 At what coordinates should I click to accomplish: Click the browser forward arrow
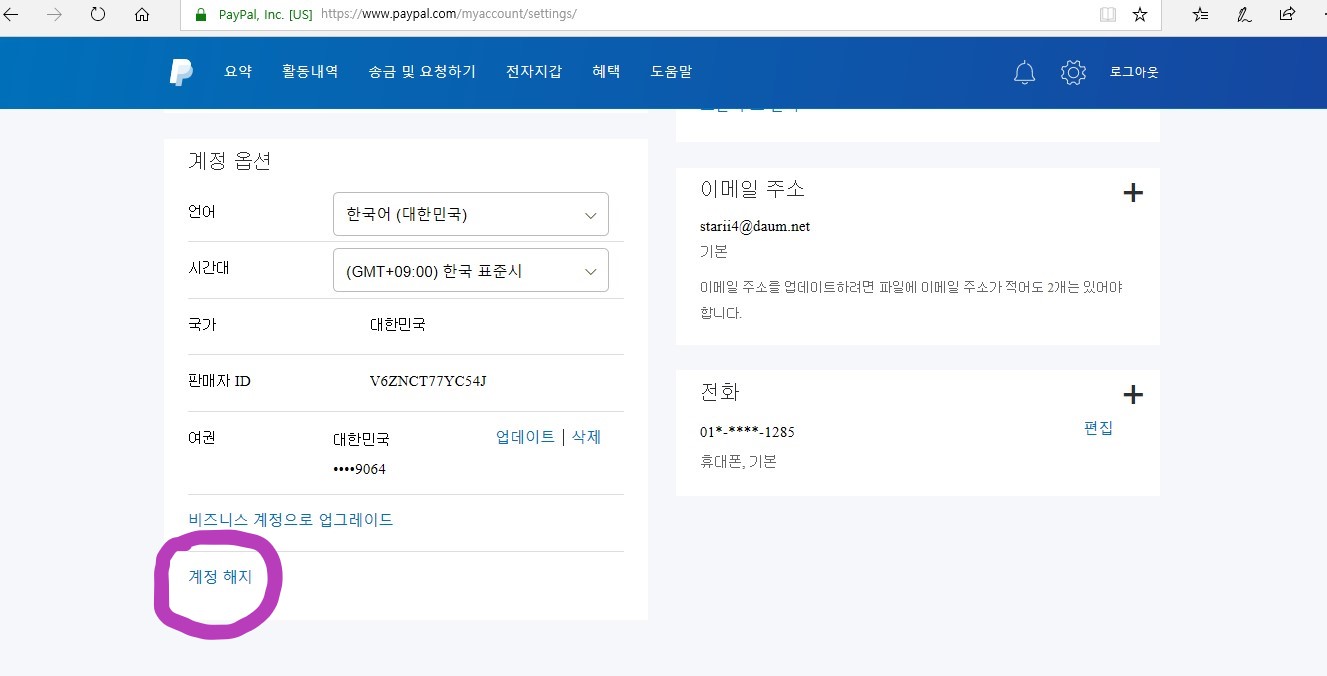coord(54,14)
